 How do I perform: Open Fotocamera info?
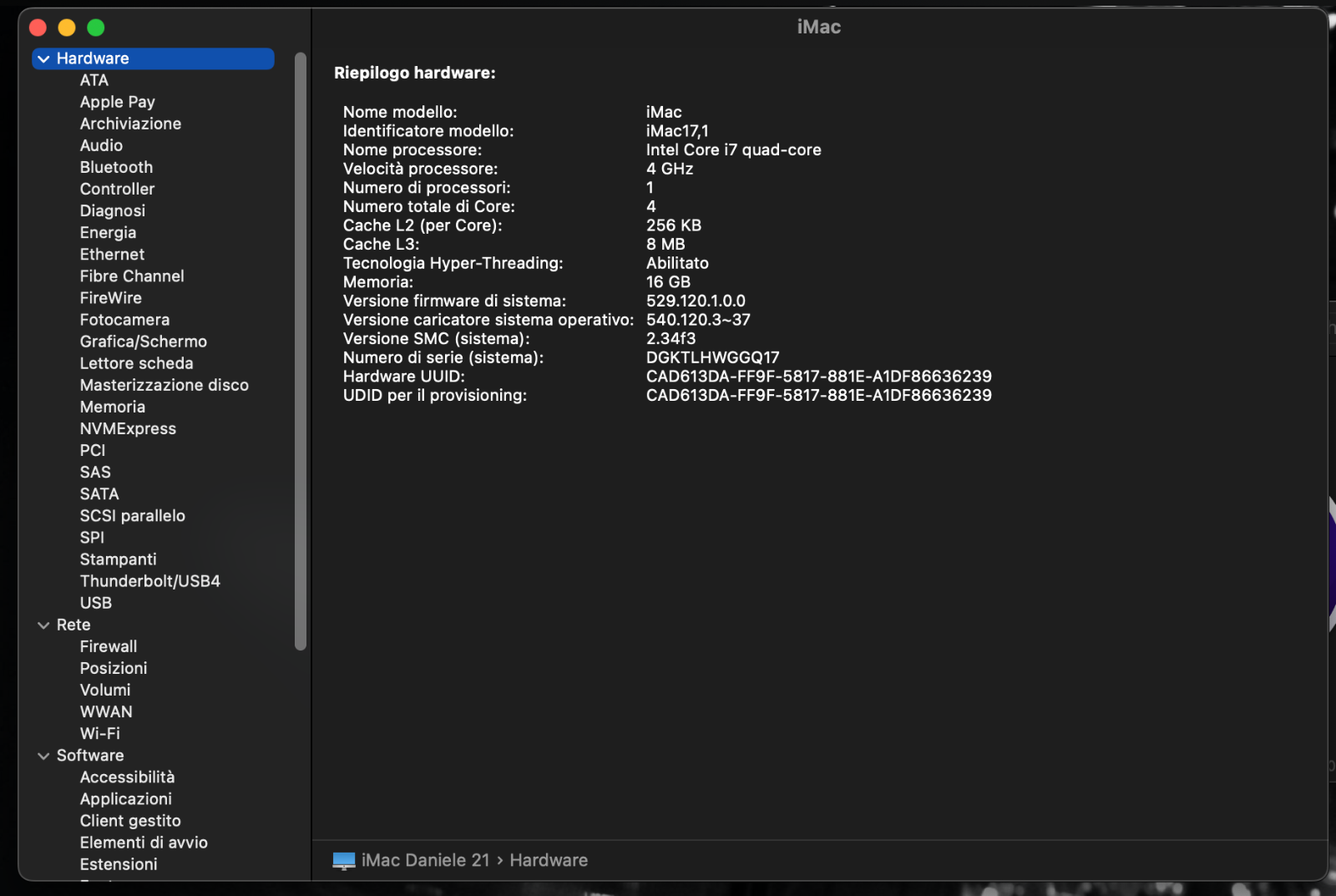tap(124, 320)
